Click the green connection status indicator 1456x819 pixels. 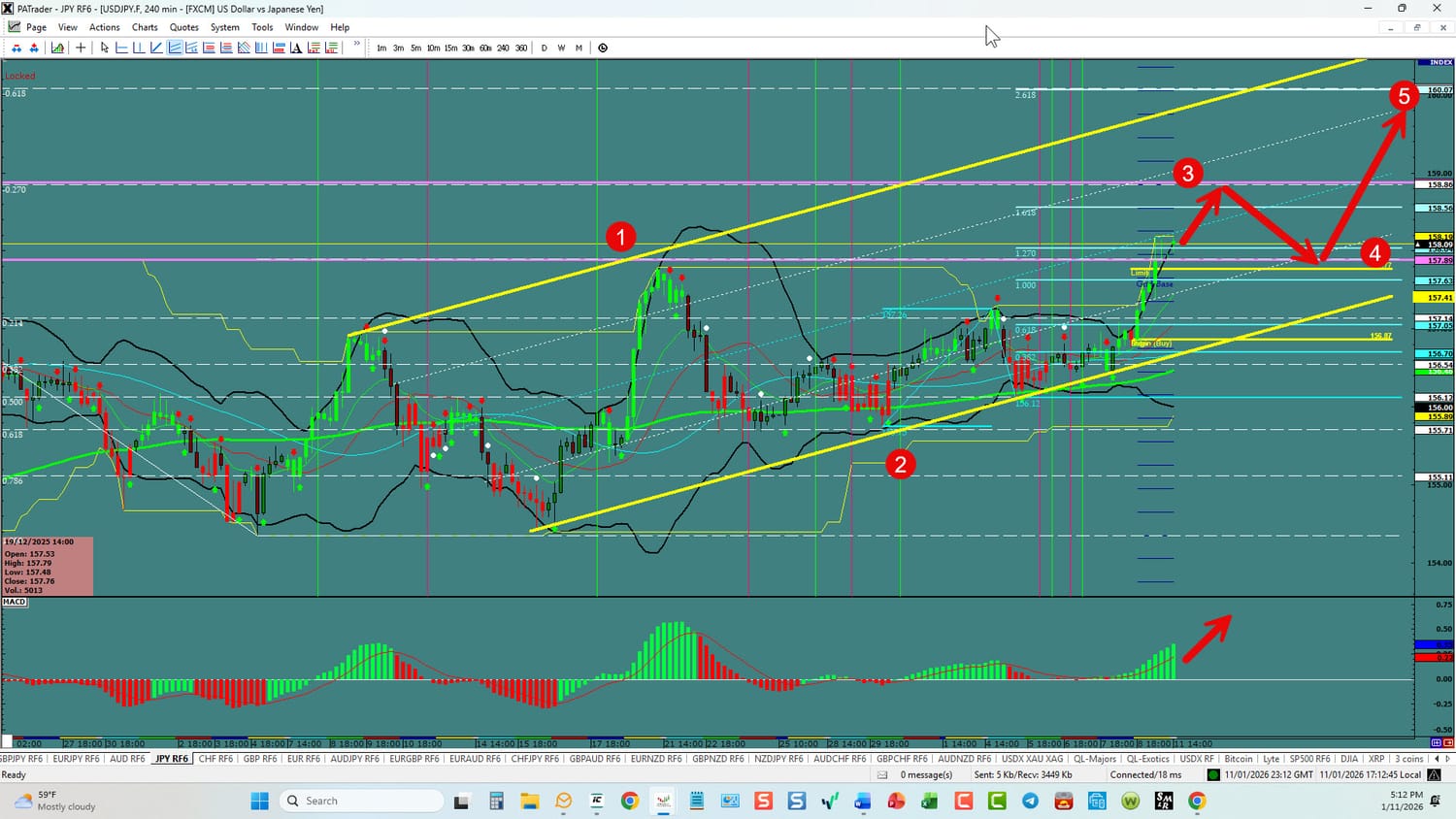pyautogui.click(x=1213, y=774)
